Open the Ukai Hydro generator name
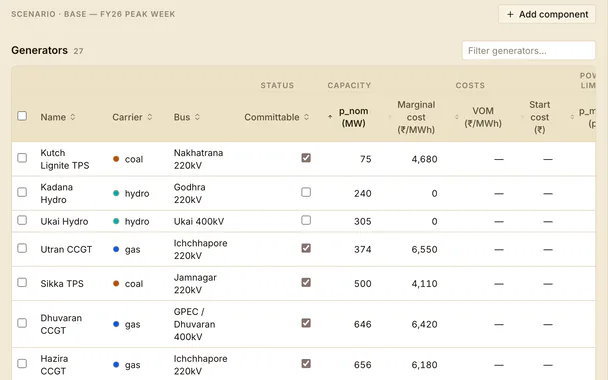The image size is (608, 380). pos(64,221)
